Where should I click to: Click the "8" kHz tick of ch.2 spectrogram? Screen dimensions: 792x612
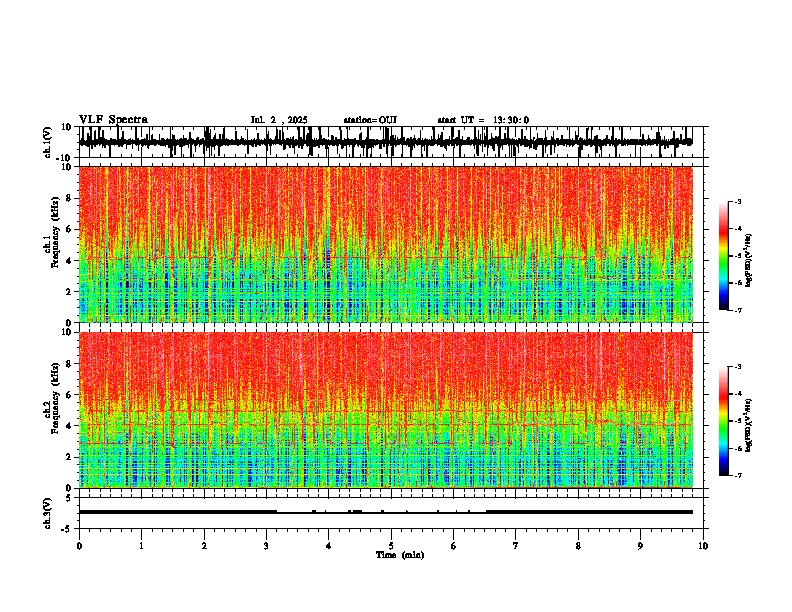pos(69,364)
